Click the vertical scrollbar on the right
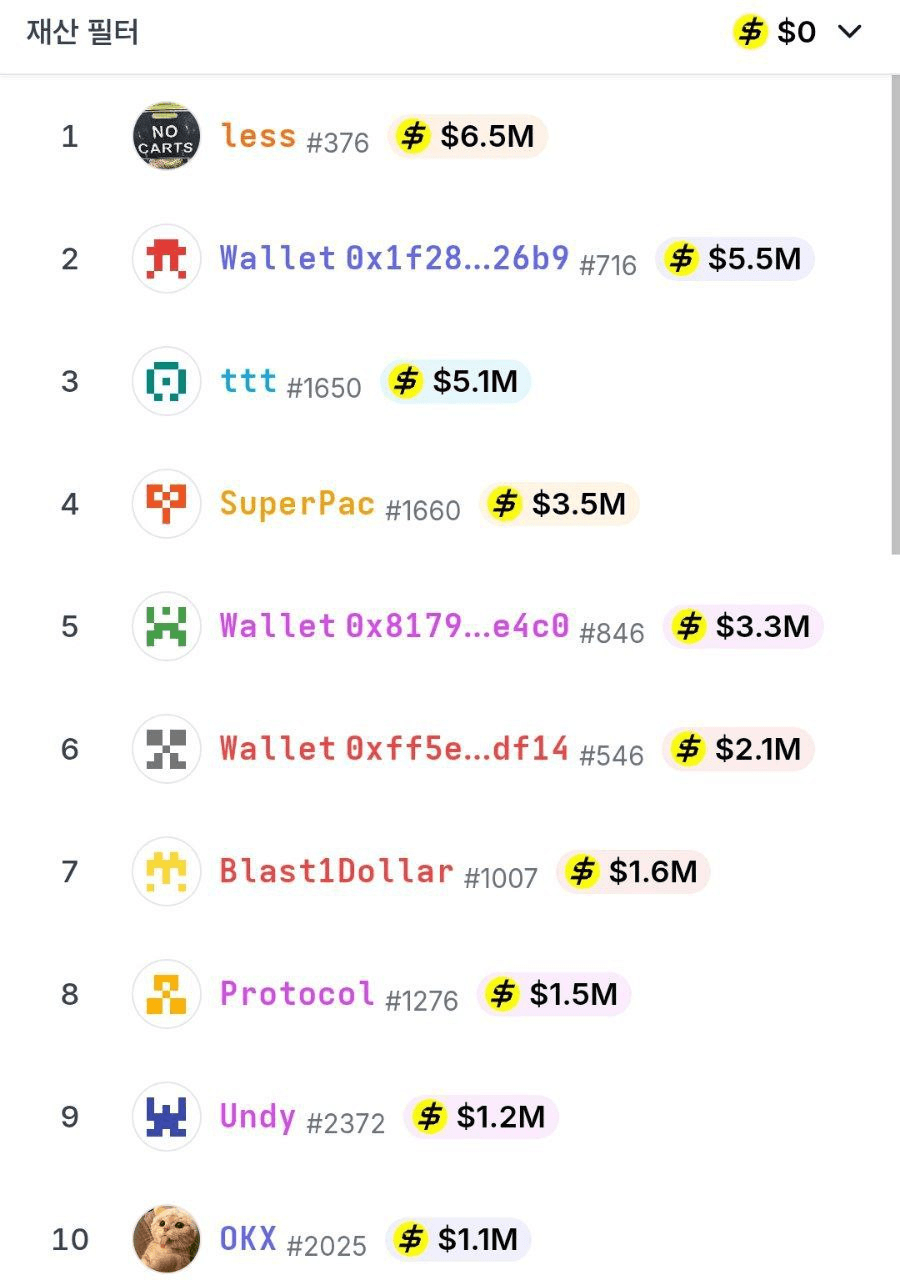900x1280 pixels. pos(895,315)
